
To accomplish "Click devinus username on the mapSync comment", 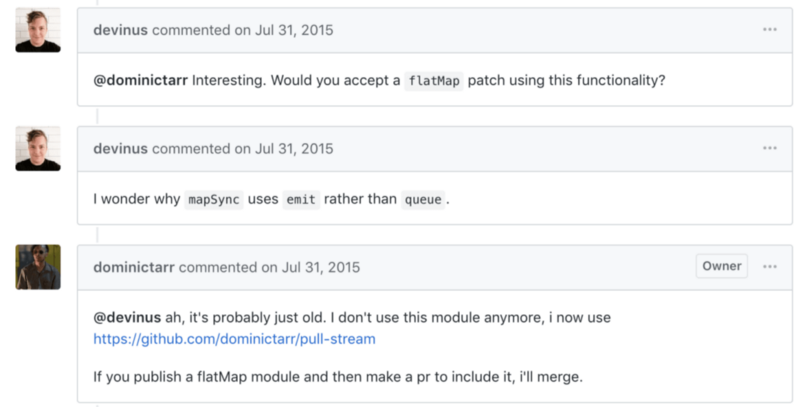I will pyautogui.click(x=120, y=148).
